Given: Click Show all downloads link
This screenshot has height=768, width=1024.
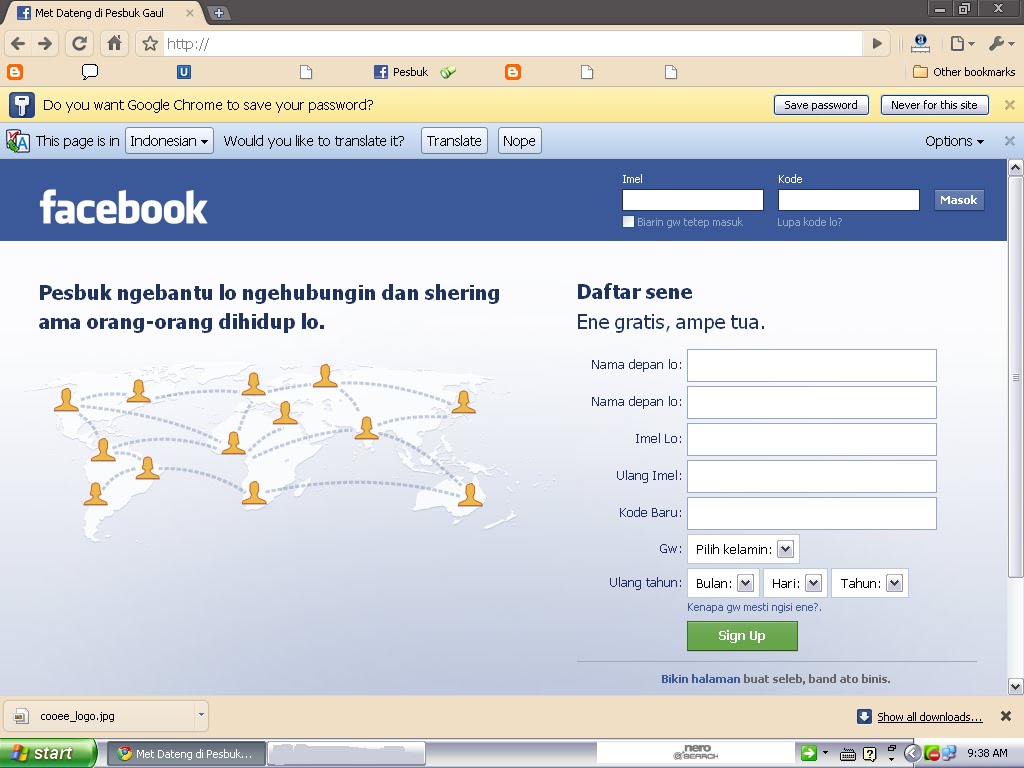Looking at the screenshot, I should click(x=929, y=717).
